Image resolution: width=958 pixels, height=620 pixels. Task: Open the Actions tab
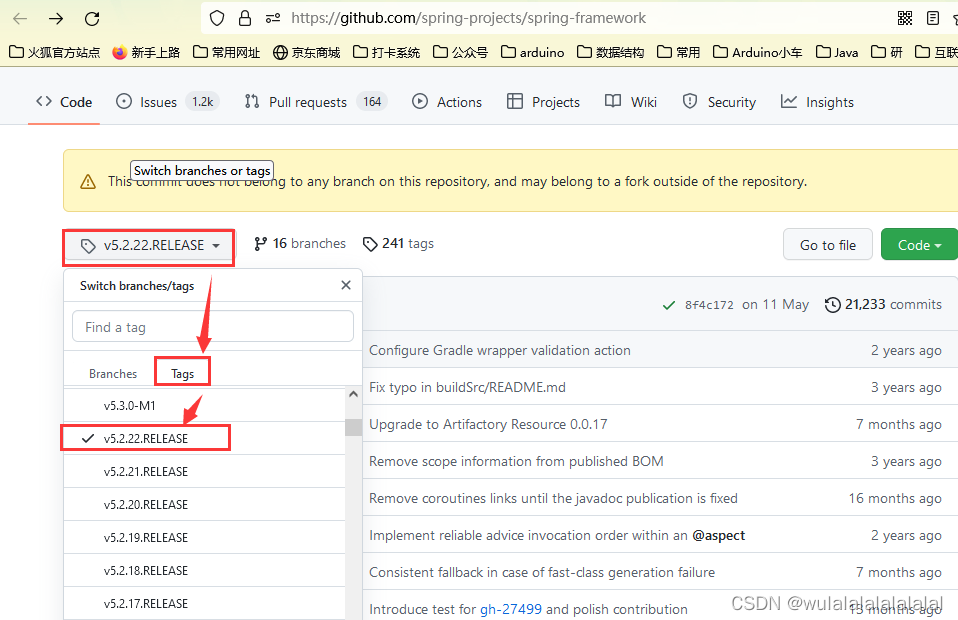pos(447,102)
